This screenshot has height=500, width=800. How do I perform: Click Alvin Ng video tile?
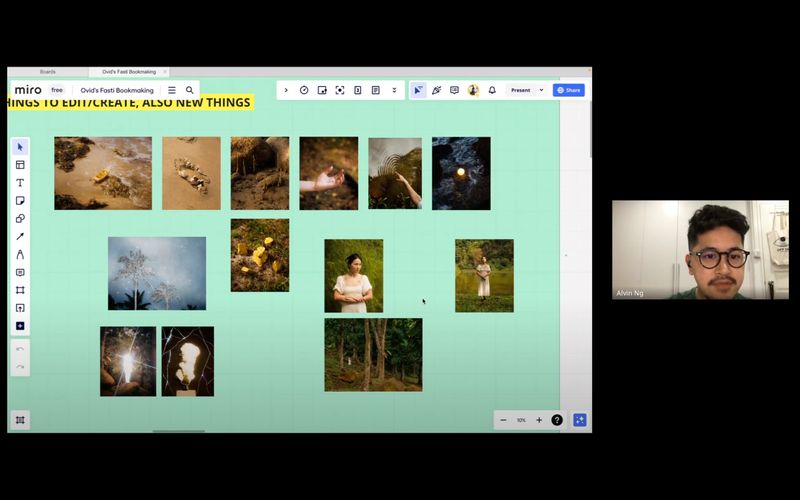[x=700, y=249]
